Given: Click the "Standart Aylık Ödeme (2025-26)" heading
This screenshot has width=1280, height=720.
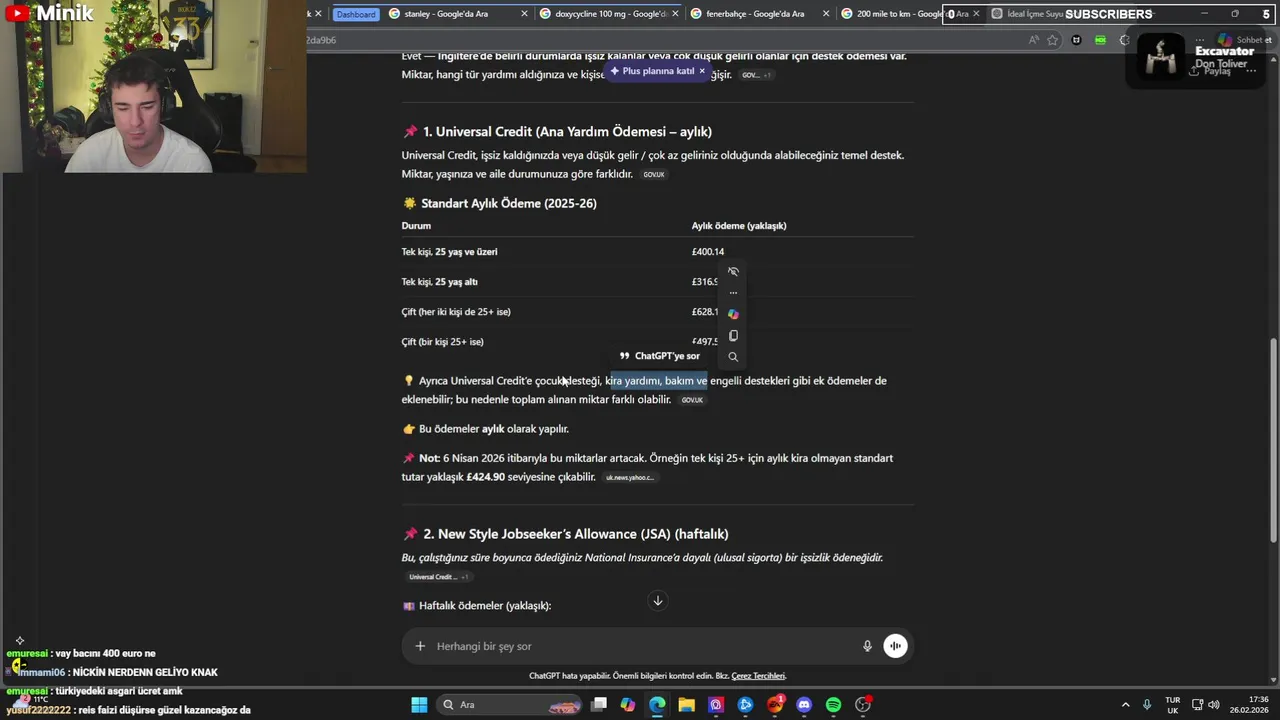Looking at the screenshot, I should (x=508, y=203).
